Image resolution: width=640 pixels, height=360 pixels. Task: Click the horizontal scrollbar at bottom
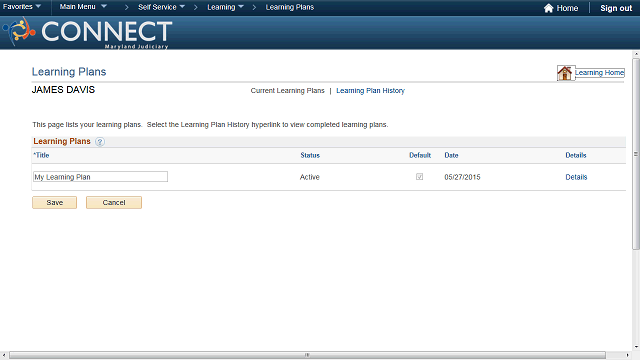(307, 355)
